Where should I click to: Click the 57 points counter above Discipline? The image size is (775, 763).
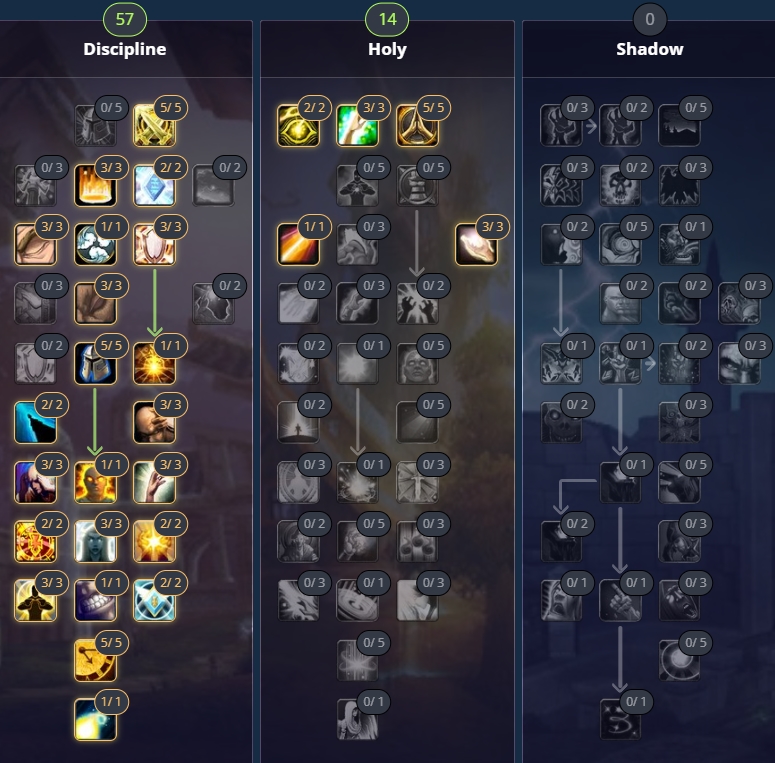click(125, 19)
